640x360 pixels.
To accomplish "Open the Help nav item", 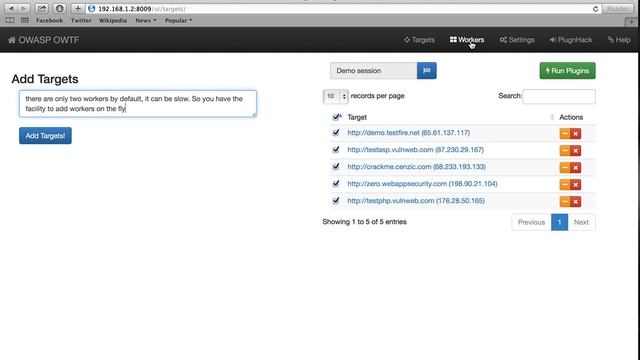I will point(619,40).
